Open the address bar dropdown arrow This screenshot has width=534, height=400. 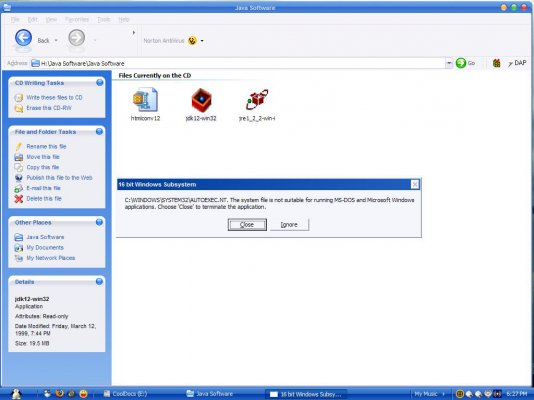coord(449,63)
